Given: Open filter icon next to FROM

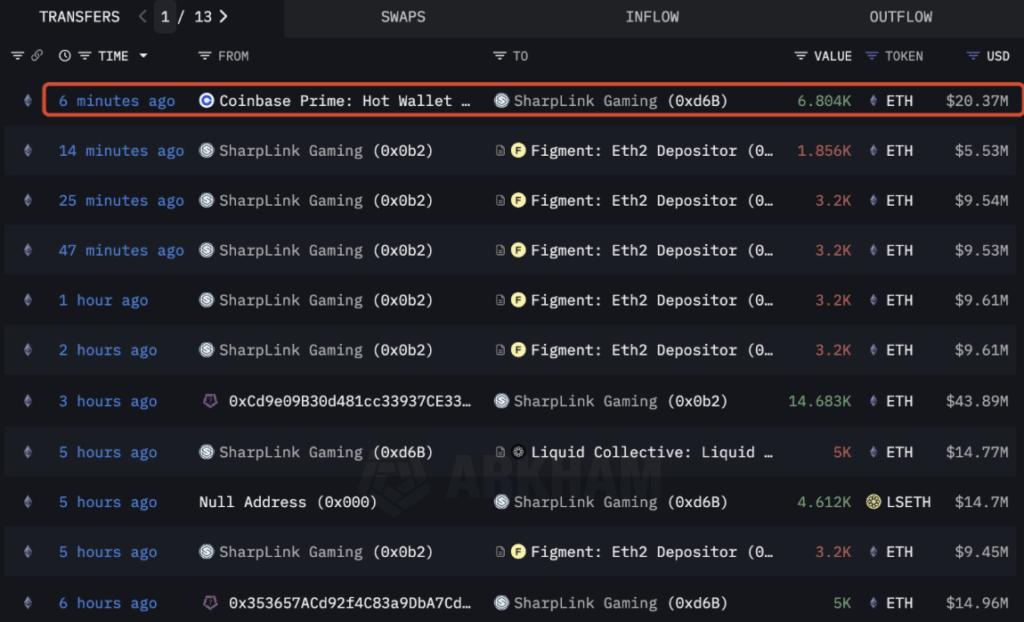Looking at the screenshot, I should pos(204,56).
